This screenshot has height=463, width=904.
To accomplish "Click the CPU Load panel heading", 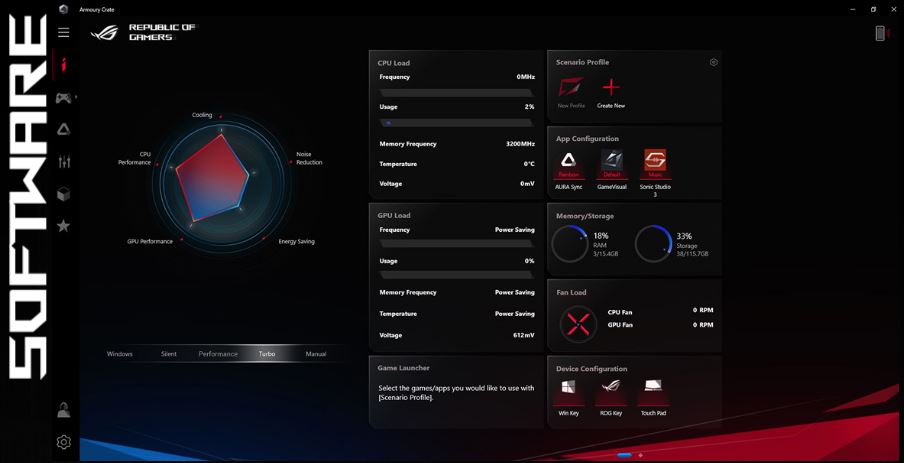I will pos(394,63).
